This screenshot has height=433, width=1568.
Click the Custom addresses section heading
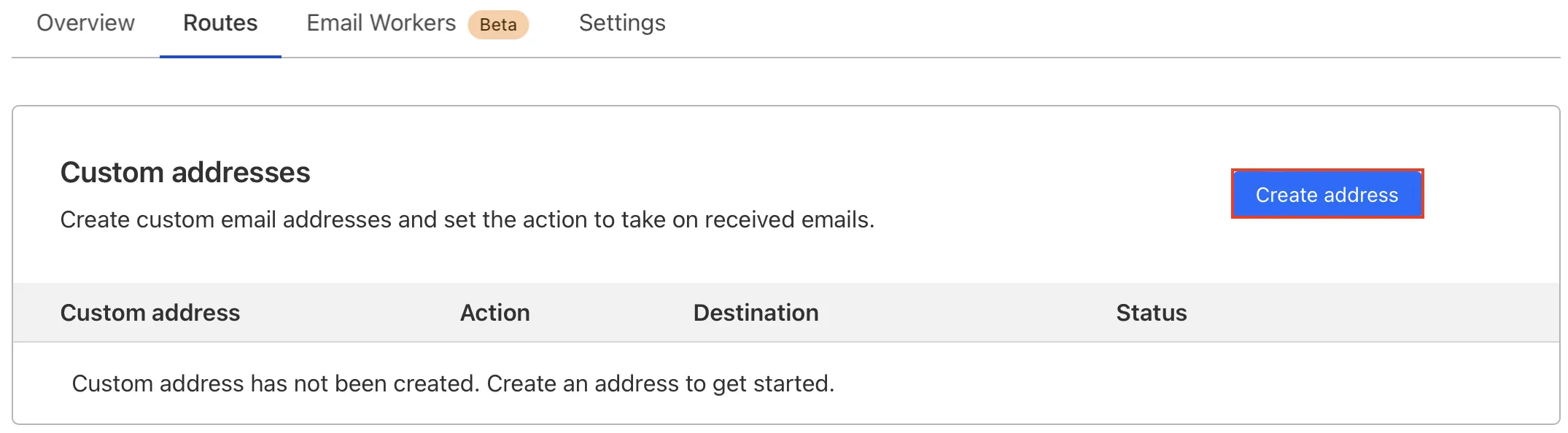click(185, 173)
